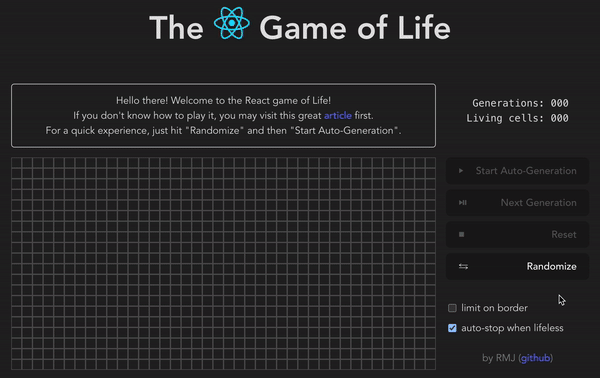Click the 'by RMJ' credit text

coord(499,358)
